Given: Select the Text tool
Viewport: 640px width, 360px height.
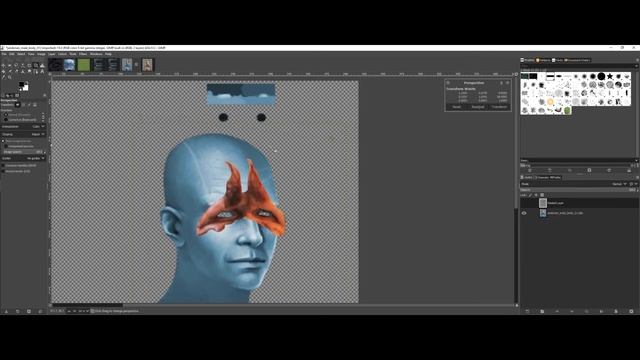Looking at the screenshot, I should tap(42, 71).
